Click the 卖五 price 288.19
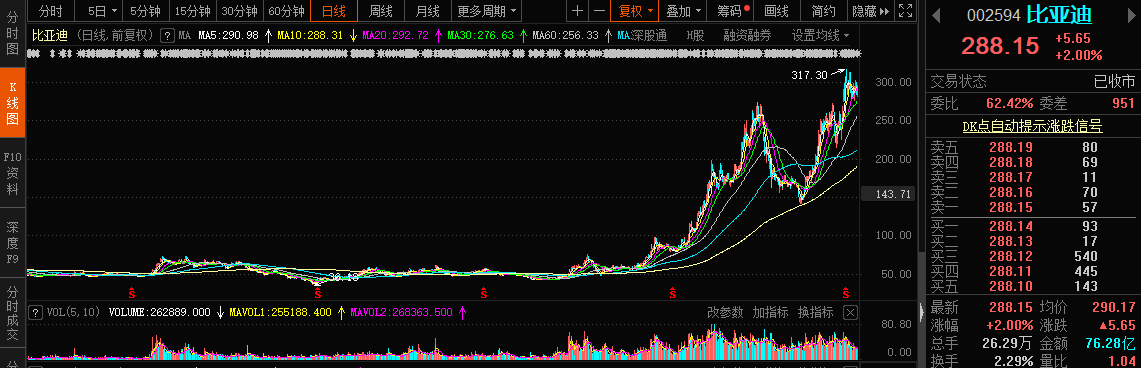The width and height of the screenshot is (1141, 368). pyautogui.click(x=1010, y=147)
